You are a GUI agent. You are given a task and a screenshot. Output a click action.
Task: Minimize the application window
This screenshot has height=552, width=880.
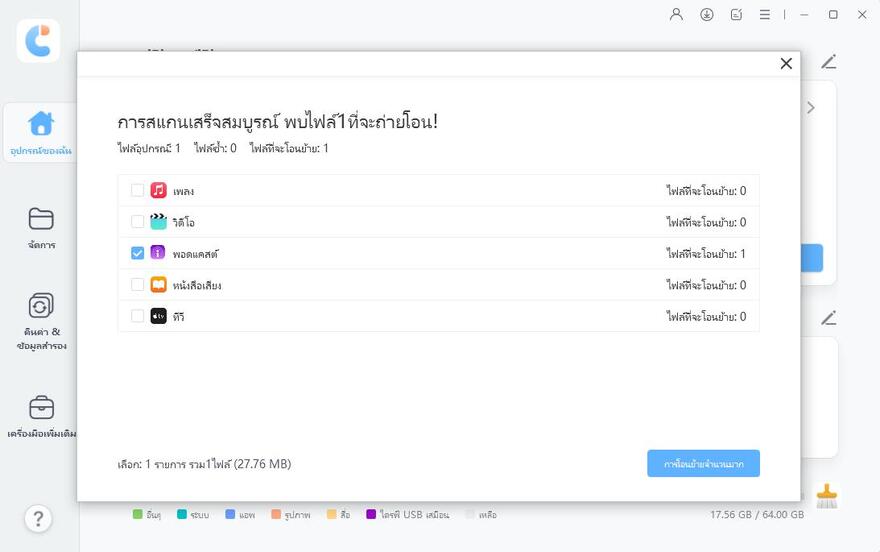click(804, 15)
